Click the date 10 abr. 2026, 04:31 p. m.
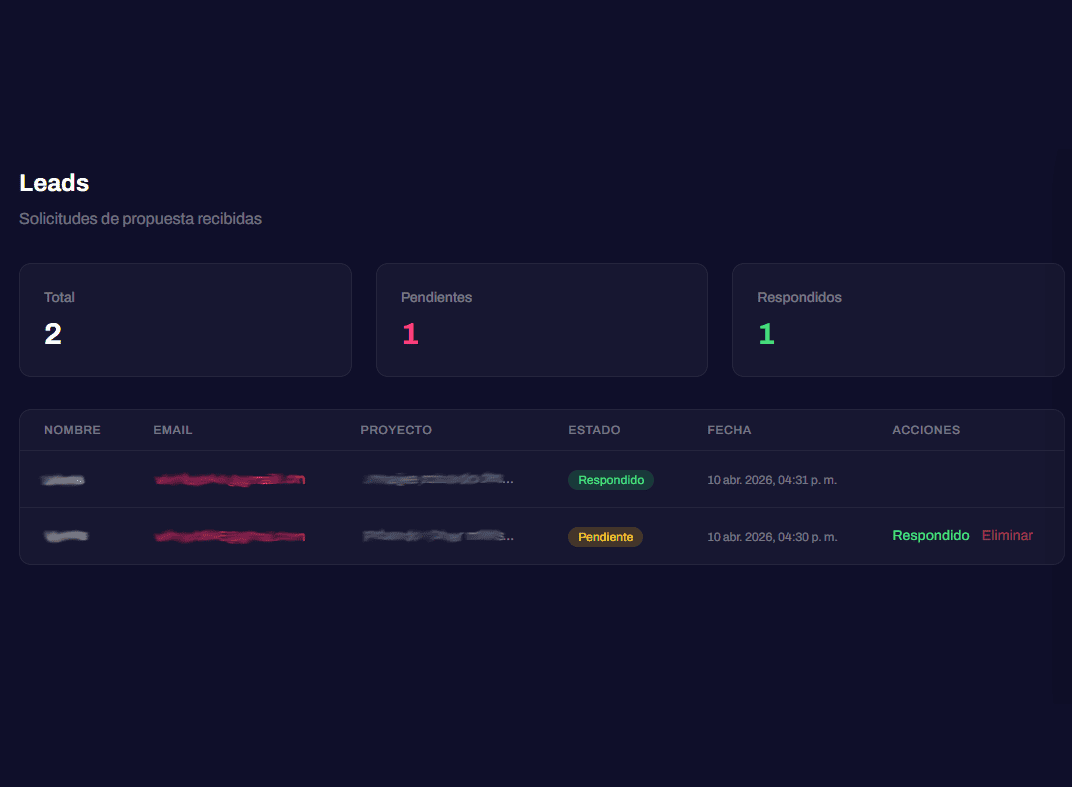 click(772, 480)
